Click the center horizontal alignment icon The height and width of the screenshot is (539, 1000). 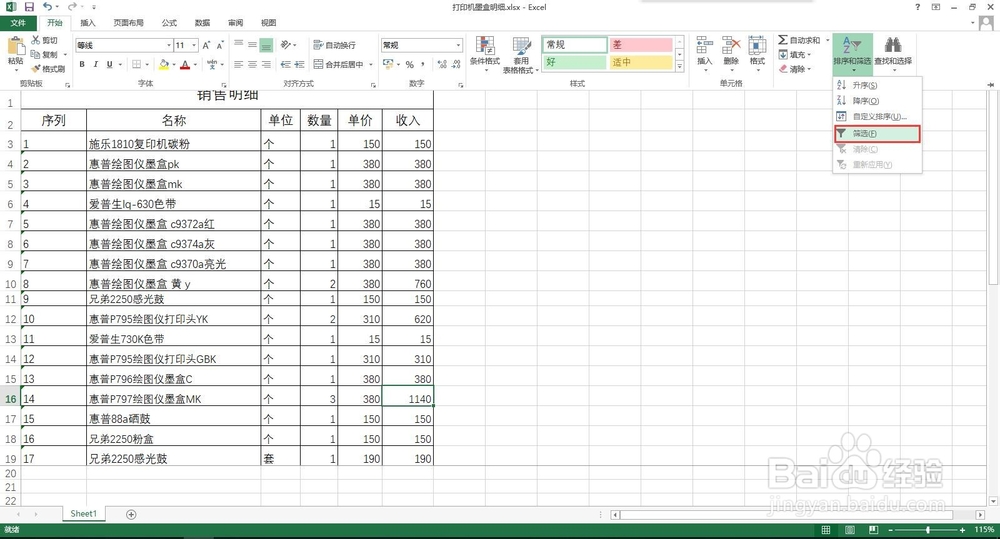point(253,64)
